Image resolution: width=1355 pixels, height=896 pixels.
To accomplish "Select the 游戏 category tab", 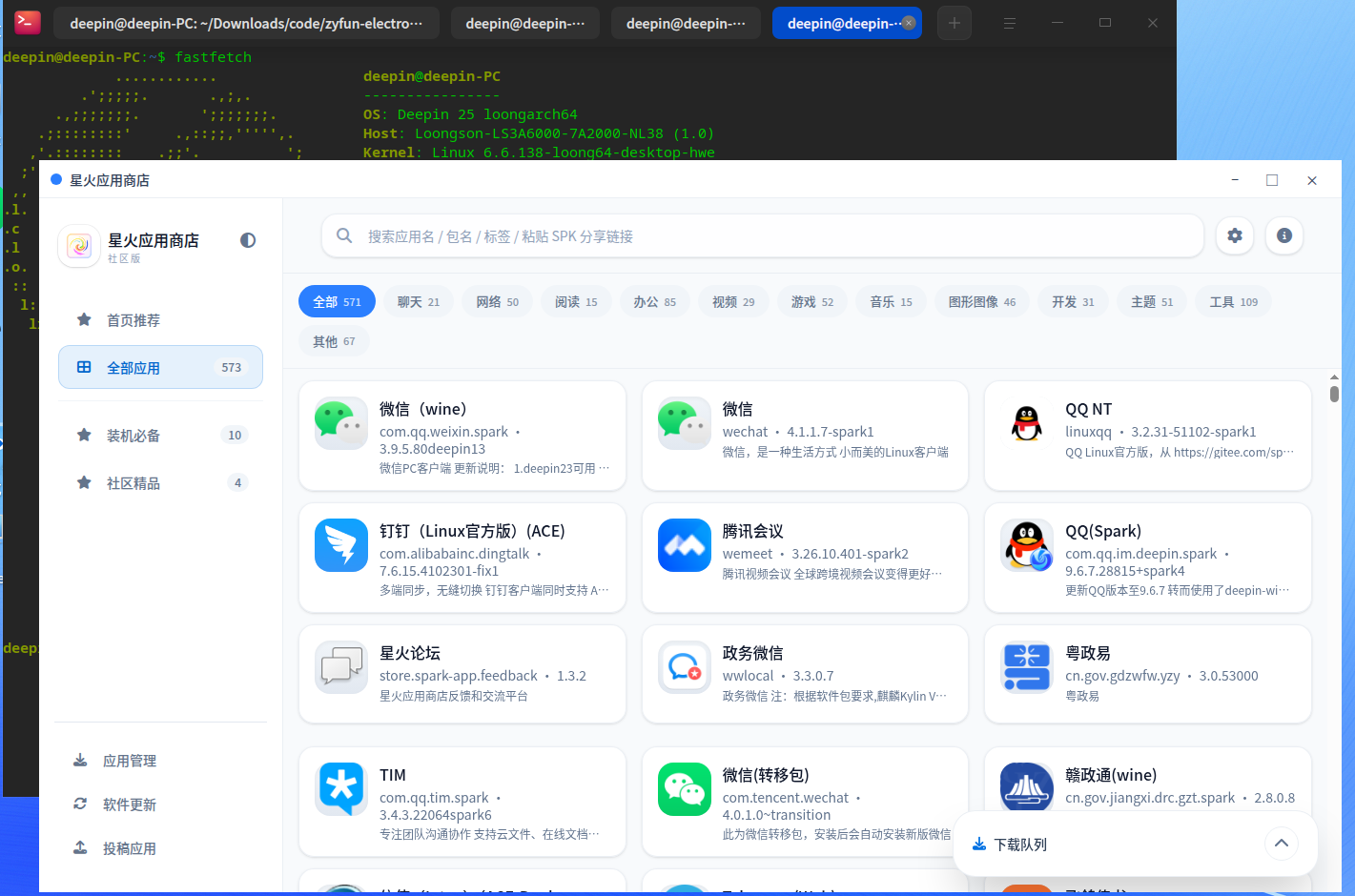I will pyautogui.click(x=812, y=302).
